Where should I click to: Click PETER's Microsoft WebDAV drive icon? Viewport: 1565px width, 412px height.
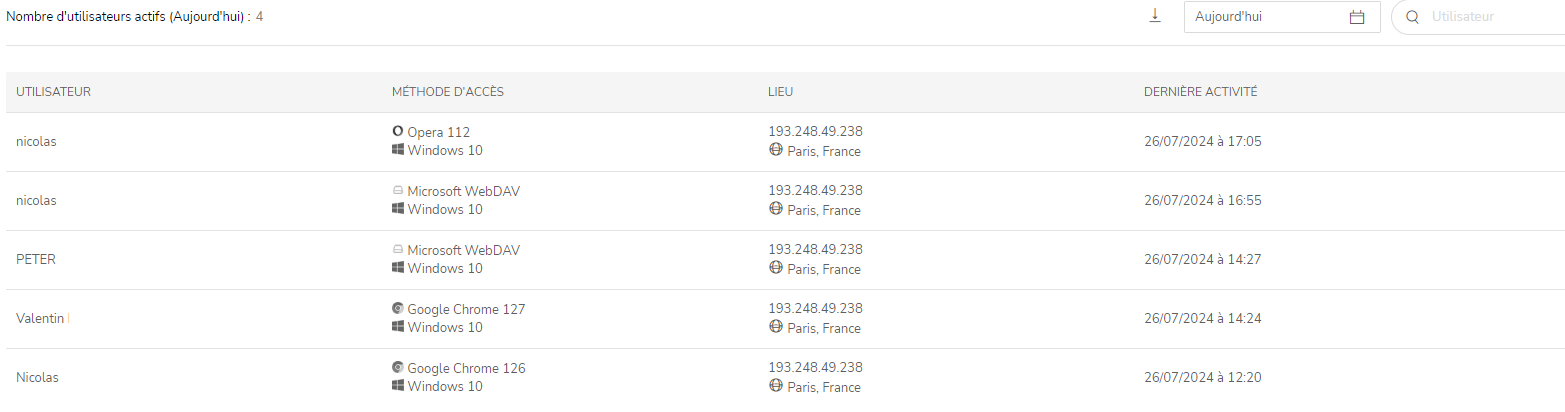tap(398, 249)
